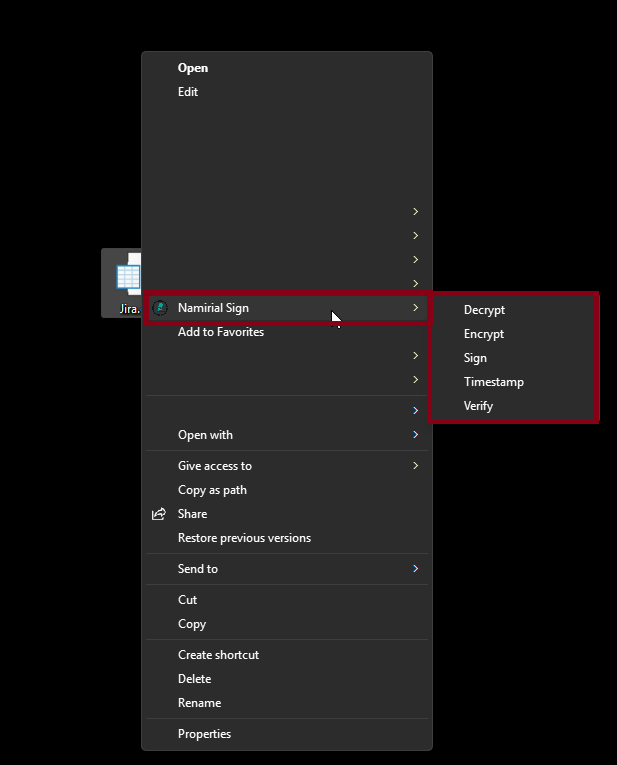The image size is (617, 765).
Task: Choose Decrypt from the Namirial Sign submenu
Action: coord(484,310)
